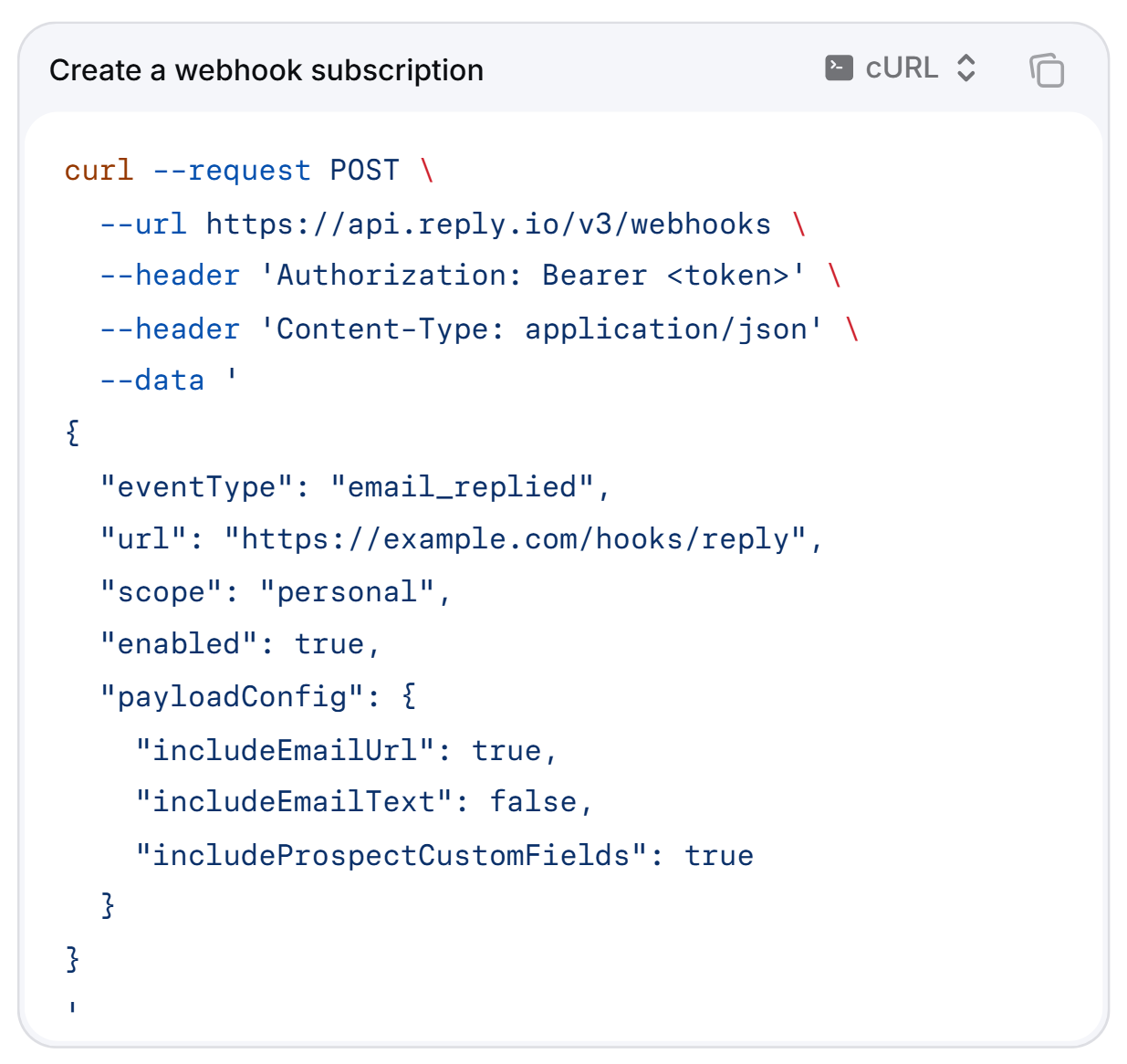Click the "eventType": "email_replied" line
The image size is (1127, 1064).
click(x=355, y=487)
